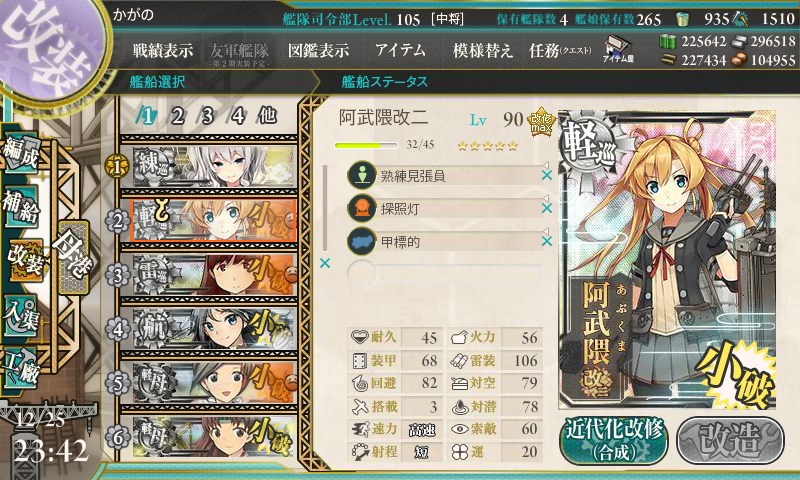800x480 pixels.
Task: Remove the 甲標的 equipment with its X
Action: click(x=546, y=241)
